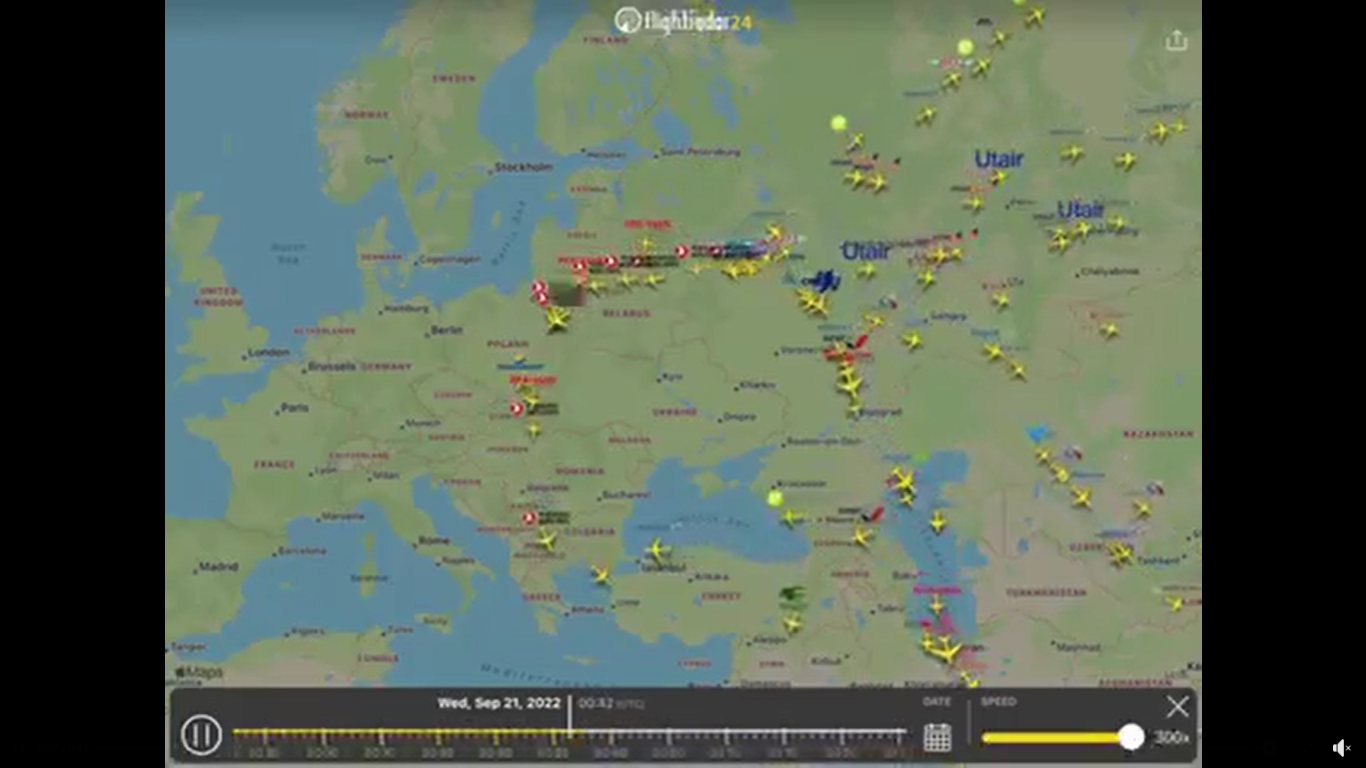Click the Brussels city label

pos(332,366)
